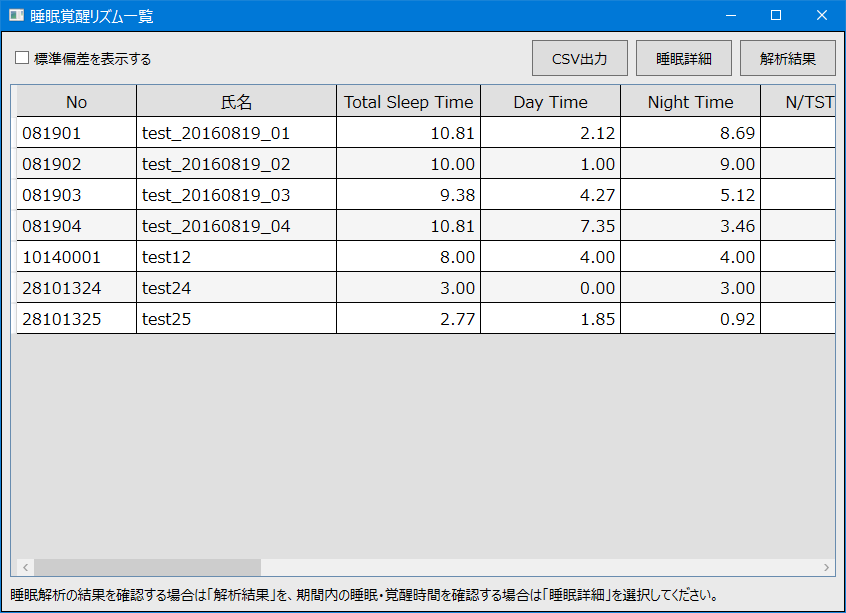
Task: Click Night Time value 3.46
Action: [691, 226]
